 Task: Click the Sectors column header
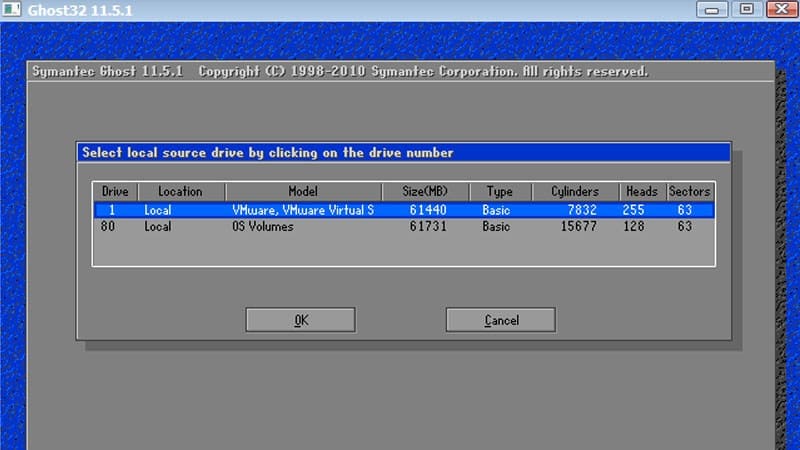coord(690,191)
